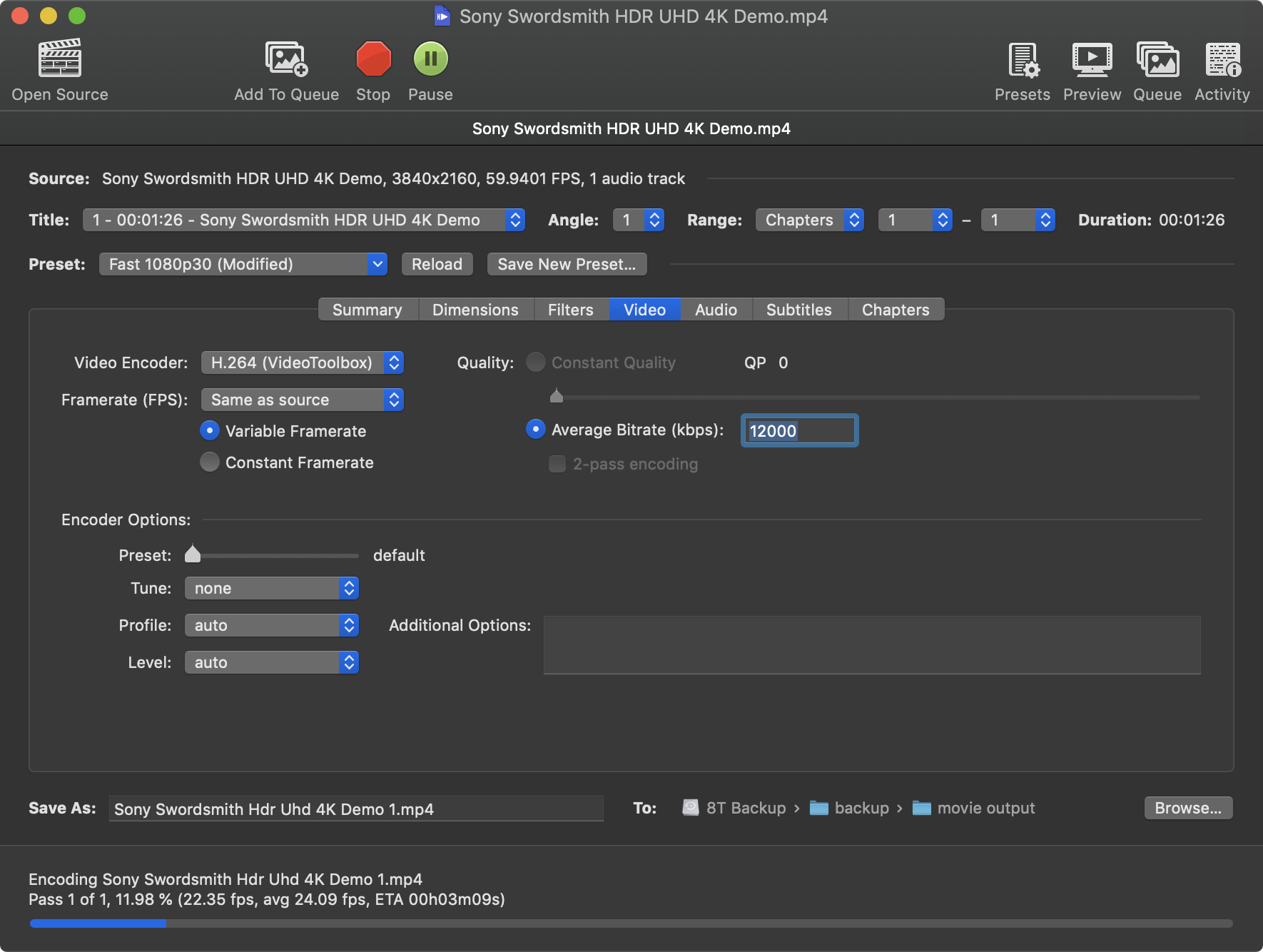Screen dimensions: 1263x952
Task: Open the Video Encoder dropdown
Action: coord(303,363)
